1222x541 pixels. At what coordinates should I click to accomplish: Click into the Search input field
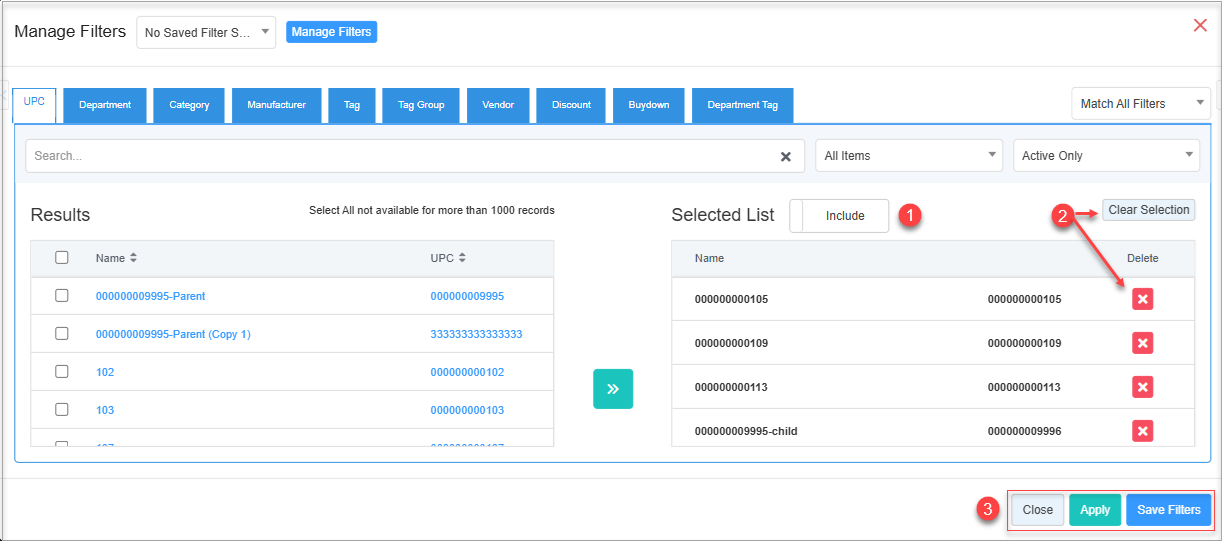400,156
